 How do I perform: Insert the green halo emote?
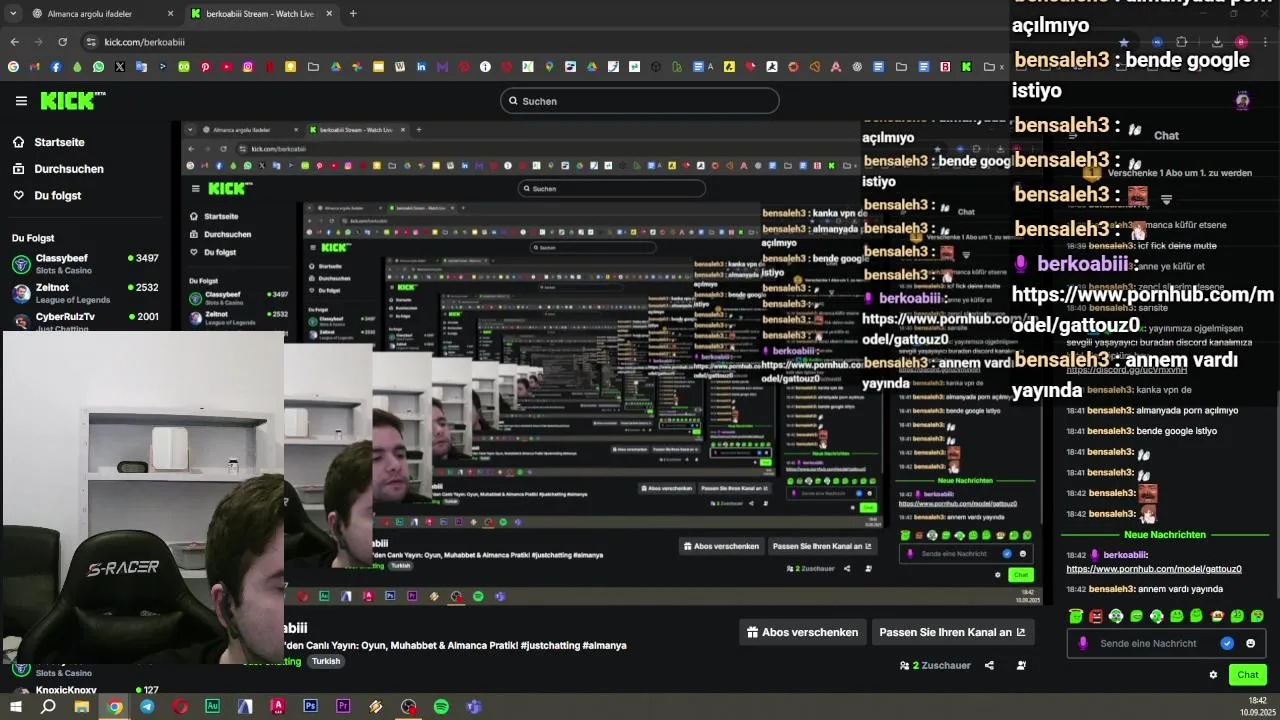point(1076,616)
